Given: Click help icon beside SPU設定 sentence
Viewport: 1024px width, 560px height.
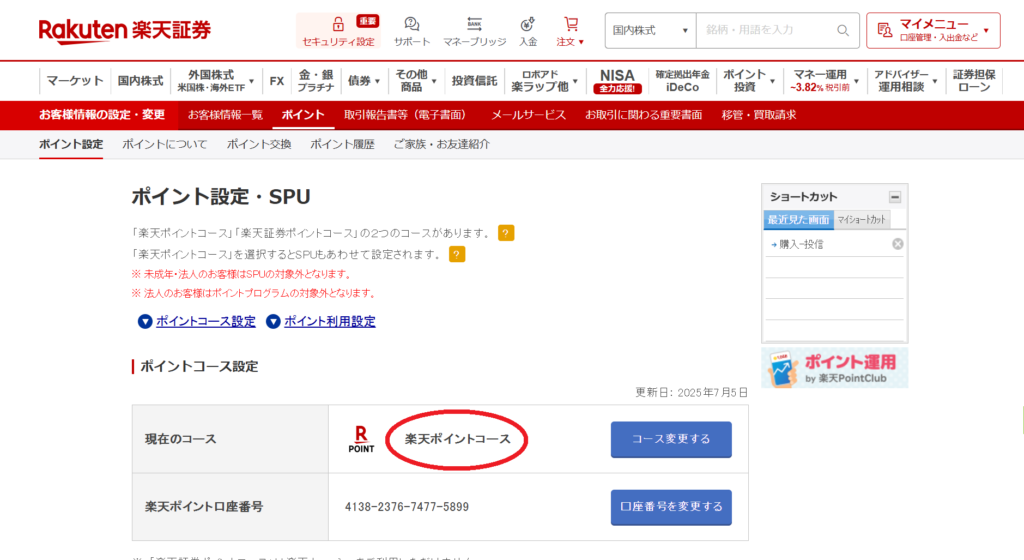Looking at the screenshot, I should click(x=456, y=254).
